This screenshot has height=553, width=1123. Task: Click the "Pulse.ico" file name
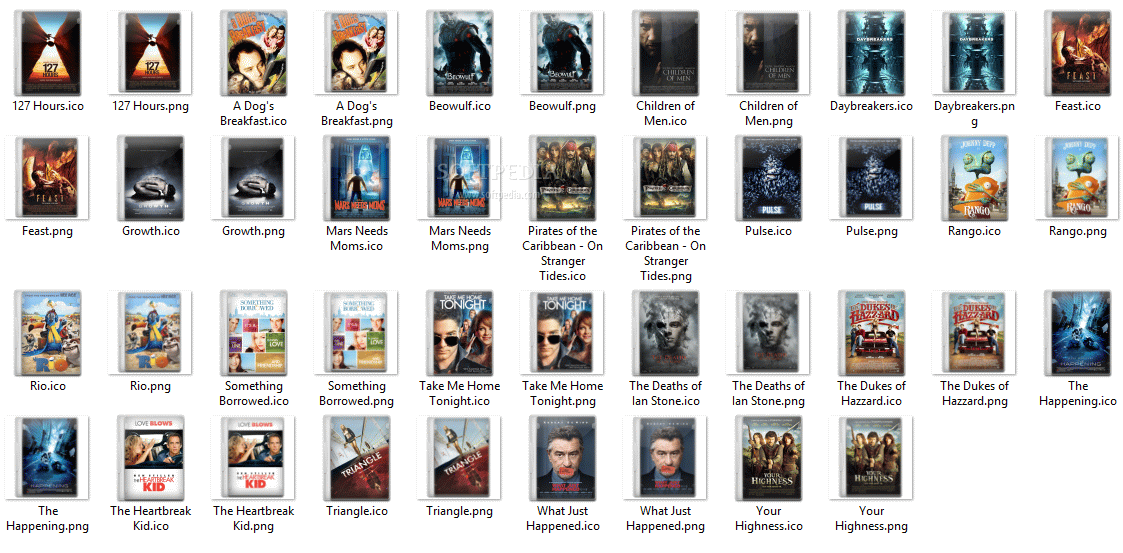768,231
